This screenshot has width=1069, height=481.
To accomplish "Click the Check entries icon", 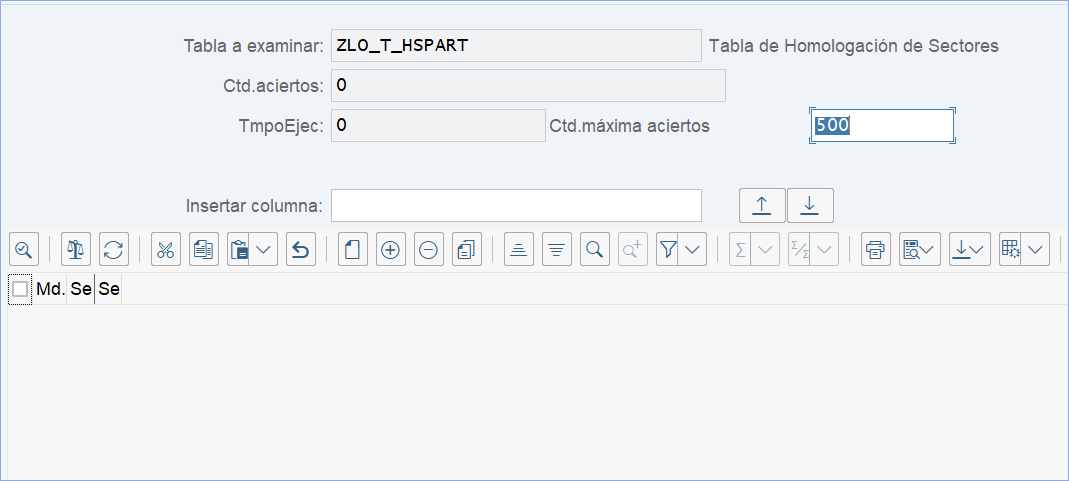I will point(76,249).
